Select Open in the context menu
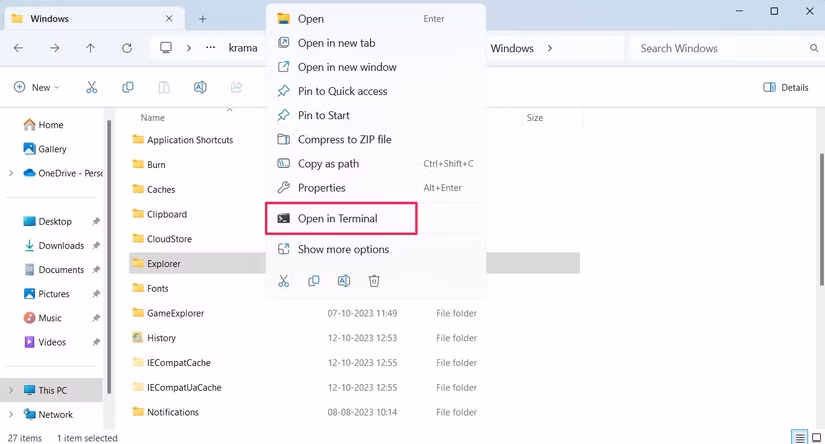Screen dimensions: 825x444 click(376, 19)
